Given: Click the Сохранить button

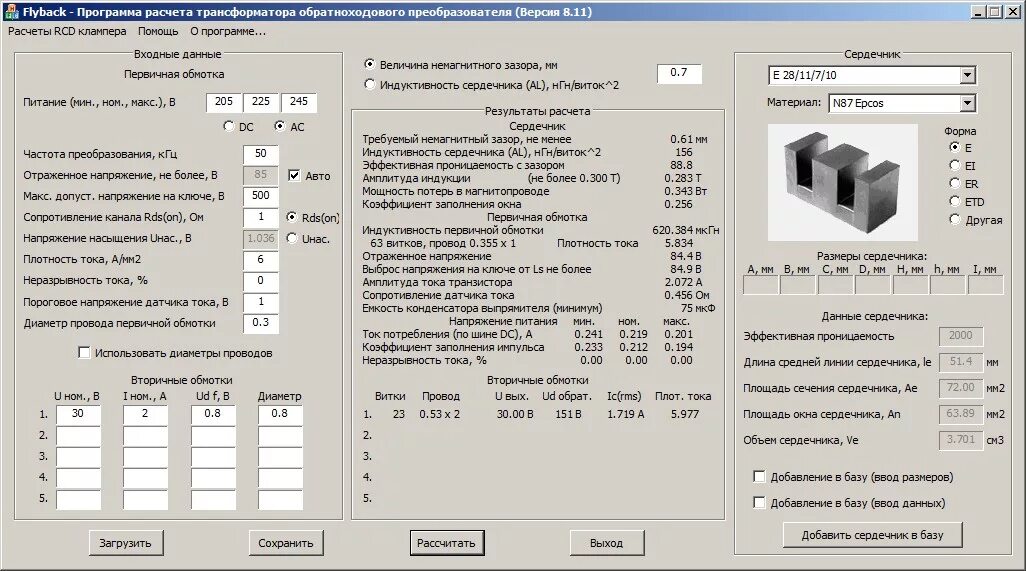Looking at the screenshot, I should click(x=285, y=543).
